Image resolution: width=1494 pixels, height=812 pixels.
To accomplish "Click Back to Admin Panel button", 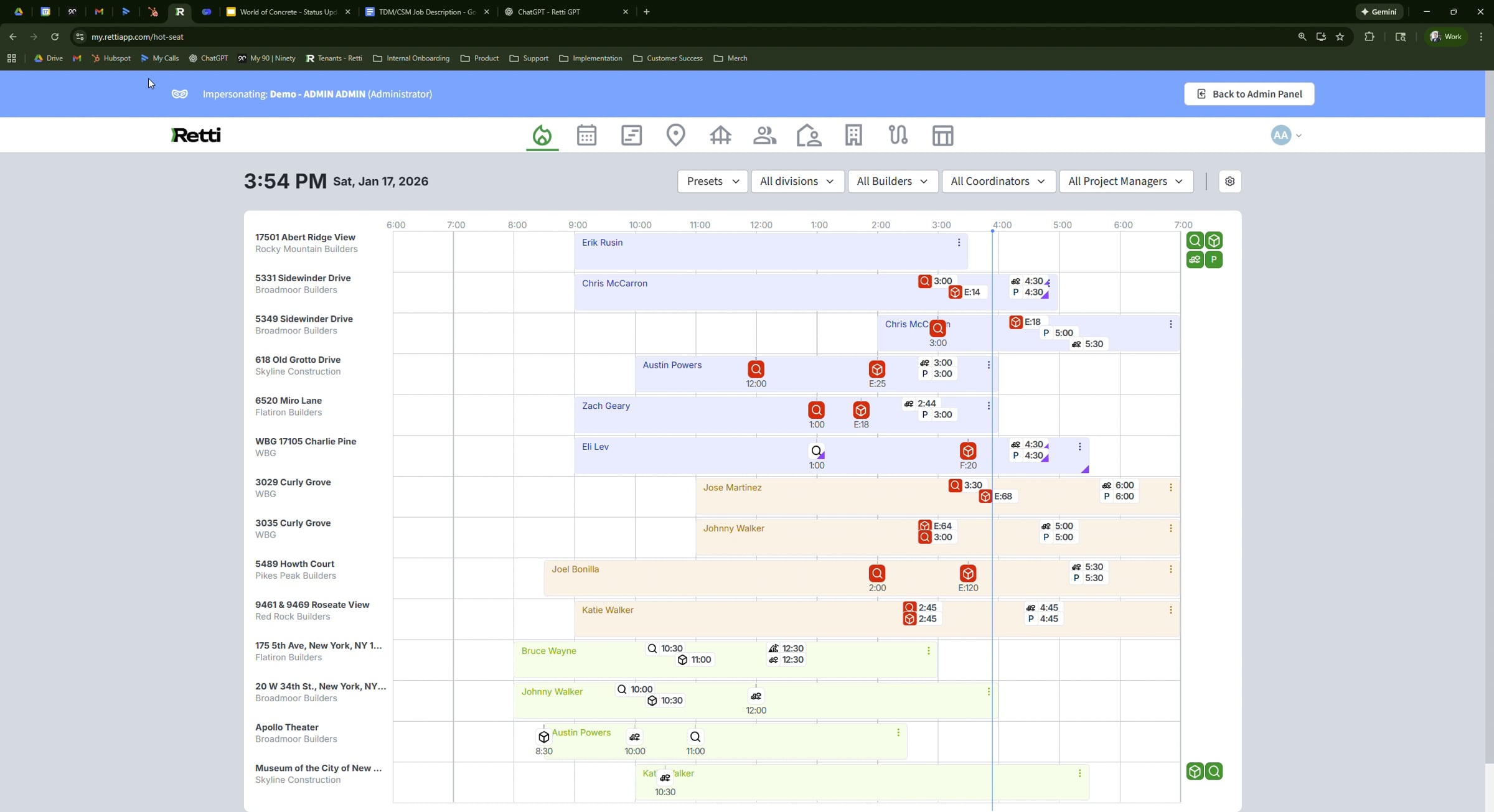I will tap(1249, 94).
